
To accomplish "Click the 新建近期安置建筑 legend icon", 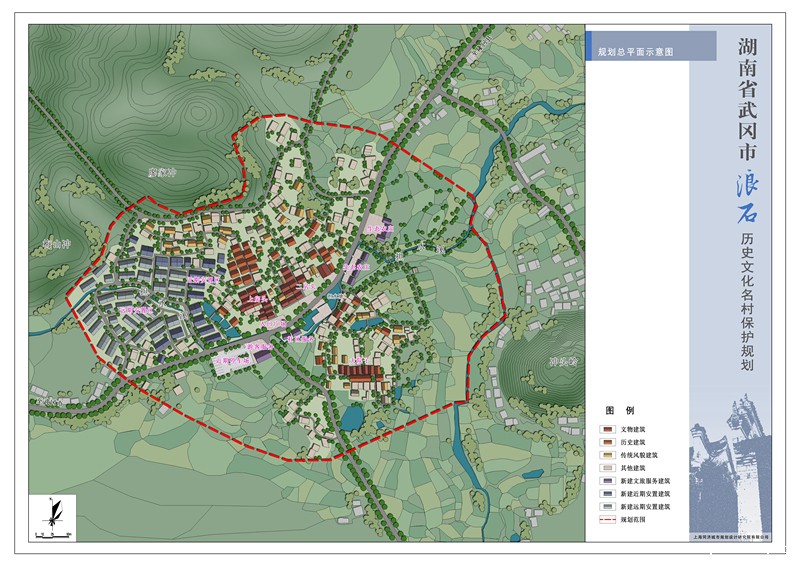I will 606,494.
